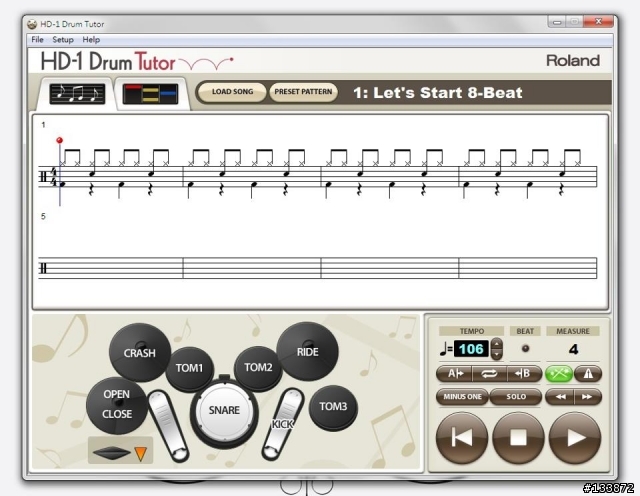Enable SOLO mode

pyautogui.click(x=516, y=397)
